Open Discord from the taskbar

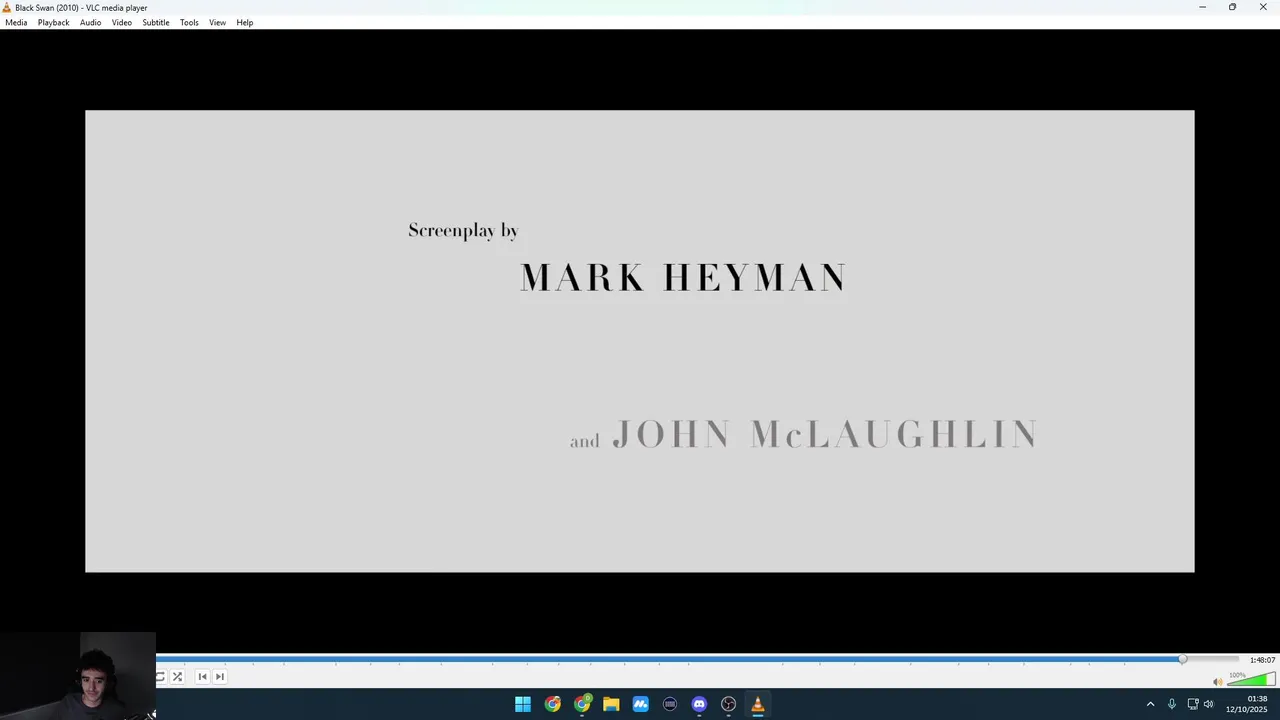click(699, 704)
